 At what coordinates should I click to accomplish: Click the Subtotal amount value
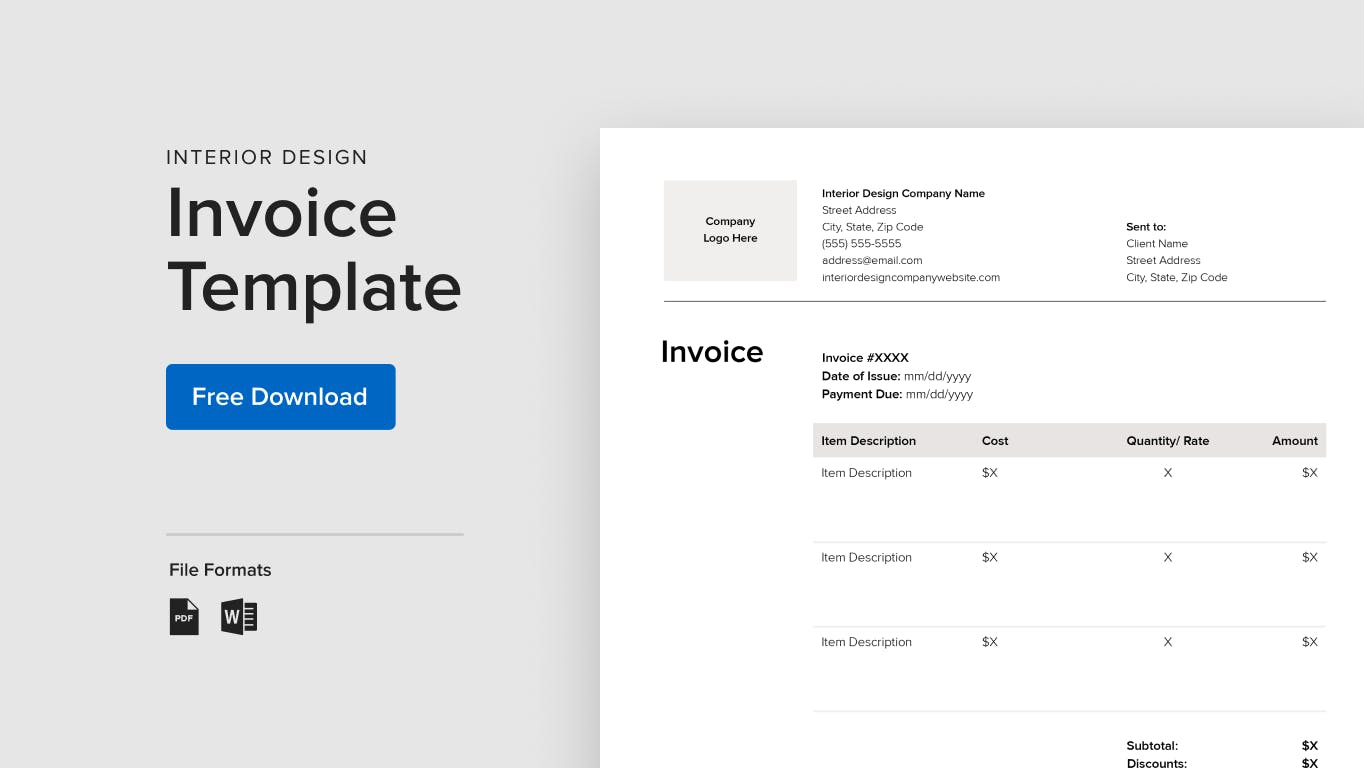(1309, 745)
